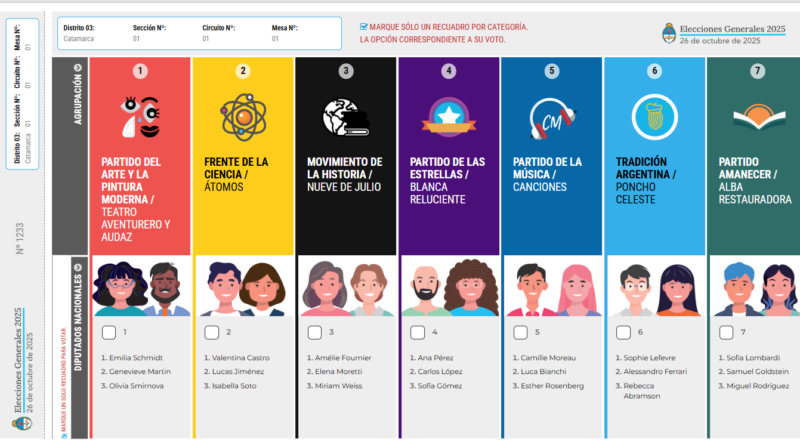
Task: Click the Partido Amanecer open book icon
Action: click(x=757, y=116)
